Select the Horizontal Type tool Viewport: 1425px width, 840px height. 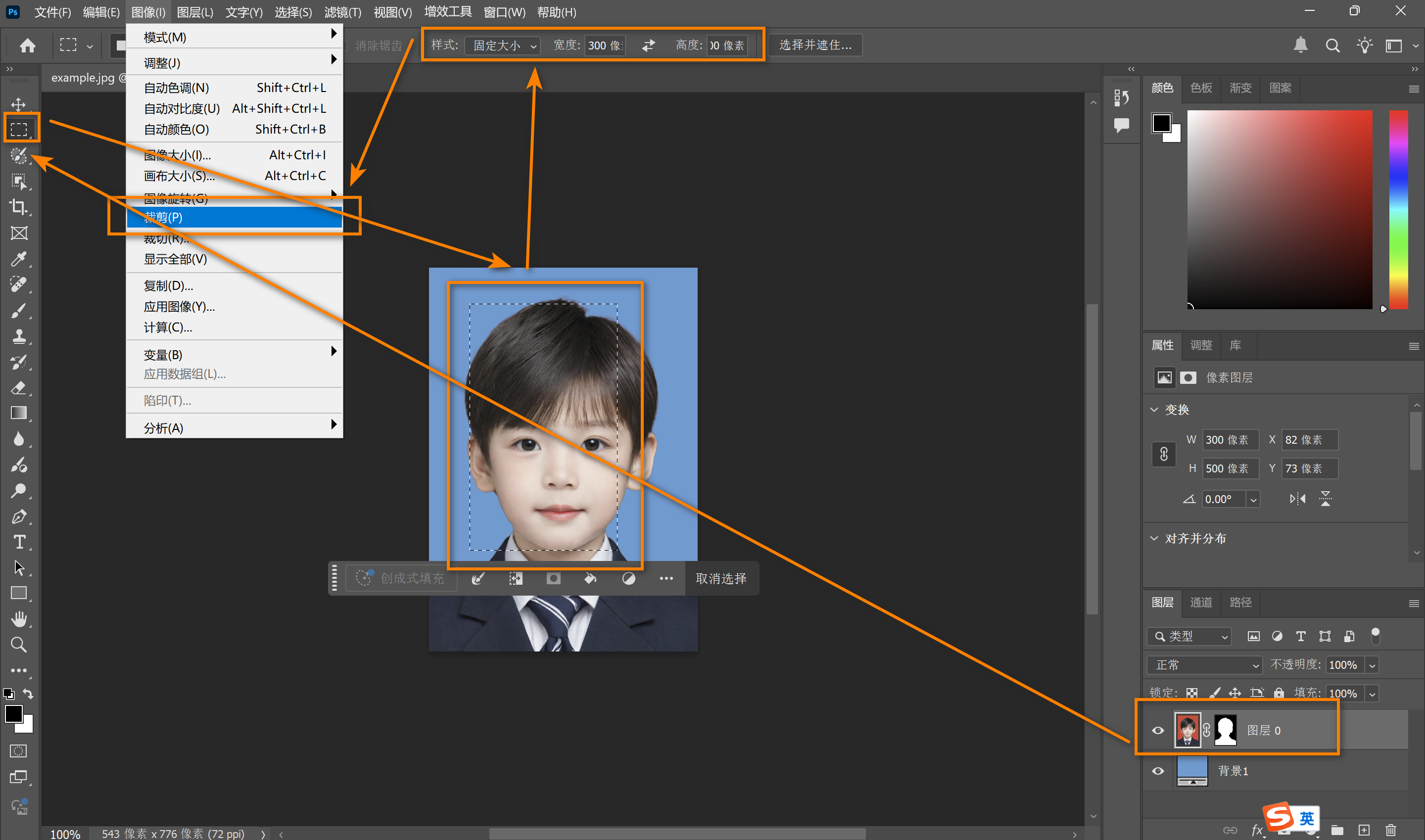click(x=19, y=542)
